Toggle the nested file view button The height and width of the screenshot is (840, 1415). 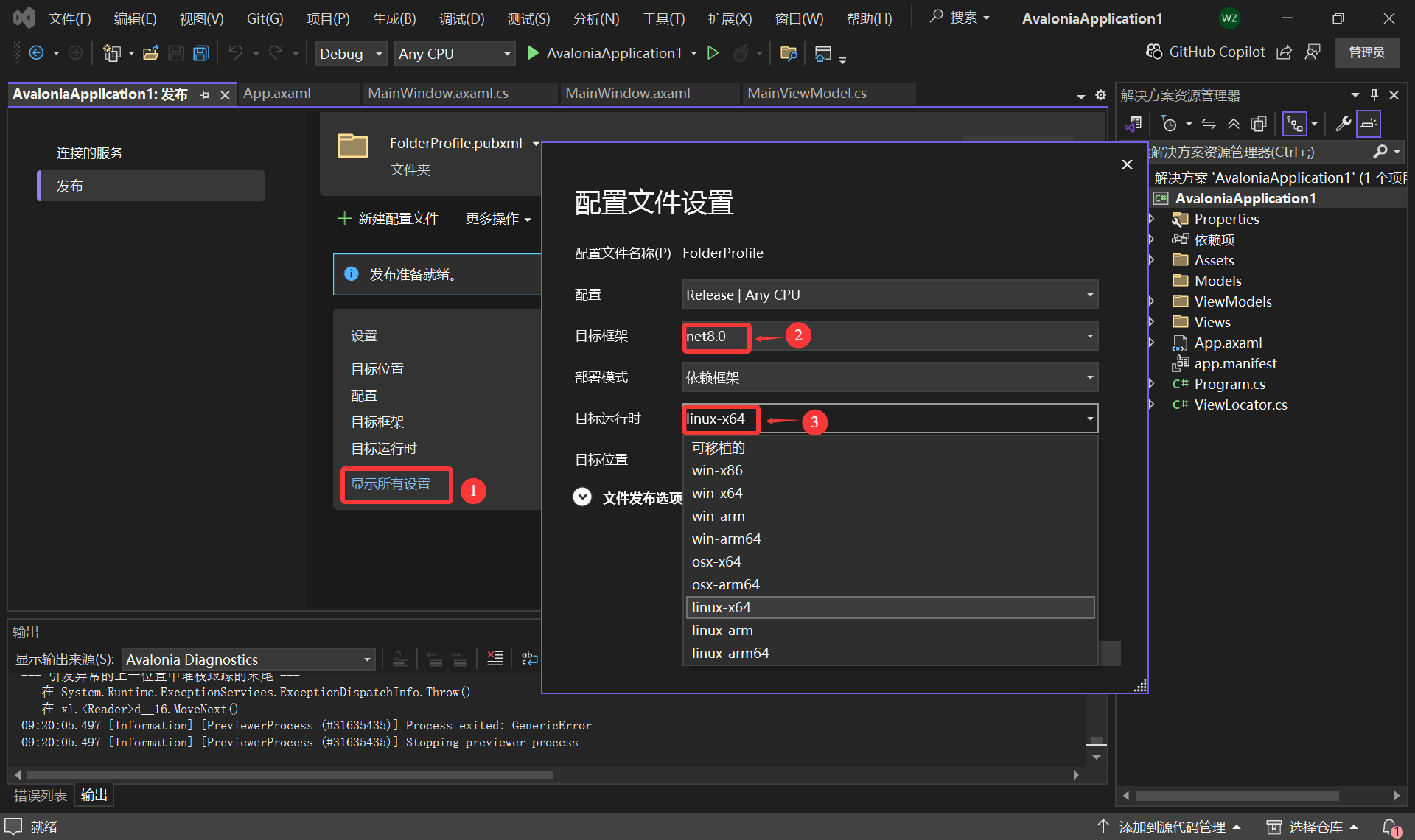pos(1295,124)
